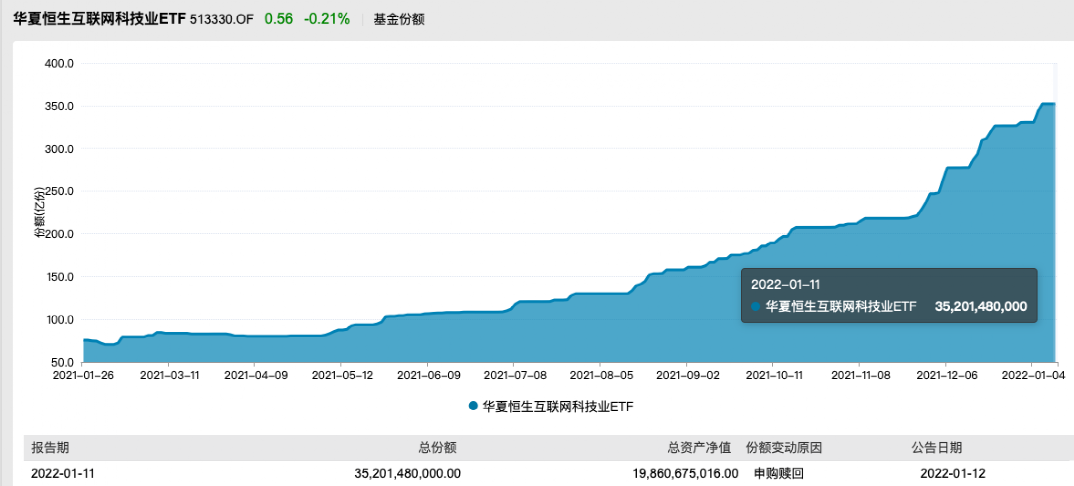Sort by 总资产净值 column header

pyautogui.click(x=699, y=448)
